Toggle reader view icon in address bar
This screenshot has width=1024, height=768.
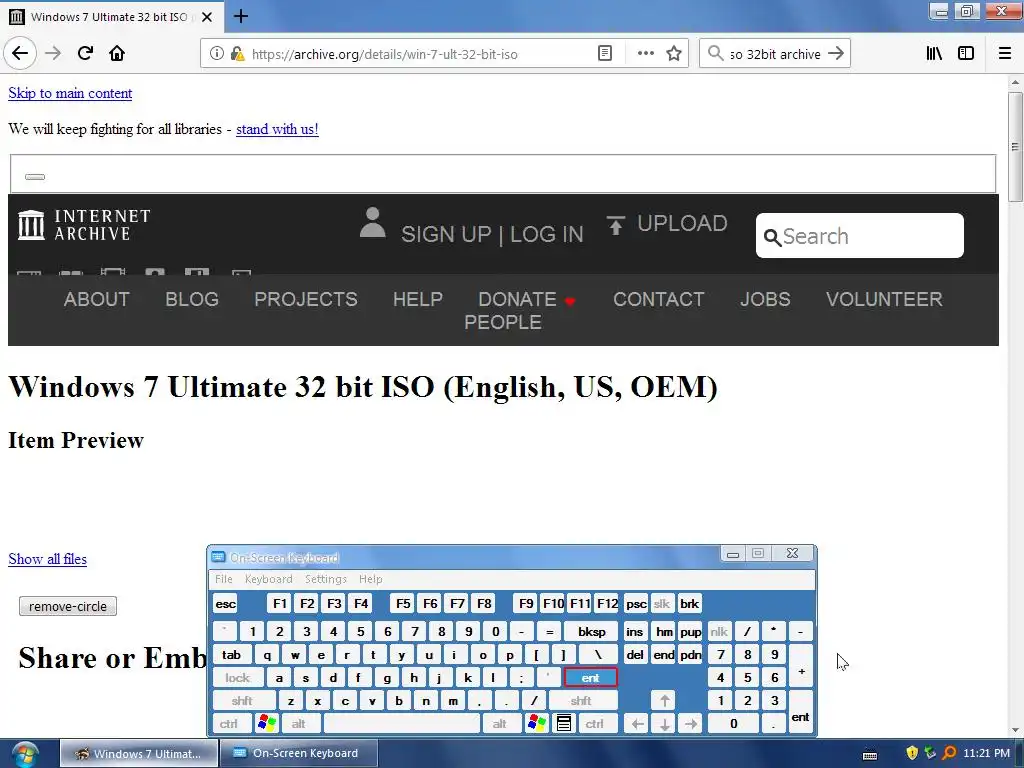click(605, 54)
